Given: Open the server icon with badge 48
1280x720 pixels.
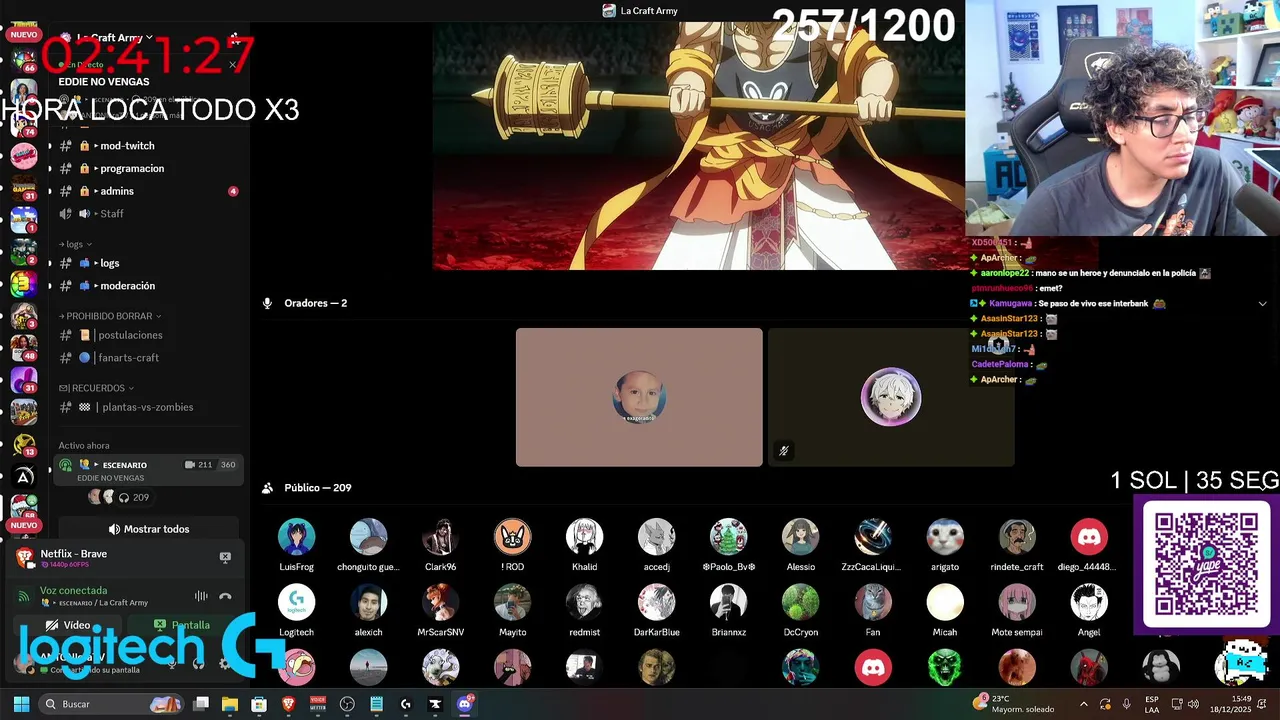Looking at the screenshot, I should (x=24, y=348).
